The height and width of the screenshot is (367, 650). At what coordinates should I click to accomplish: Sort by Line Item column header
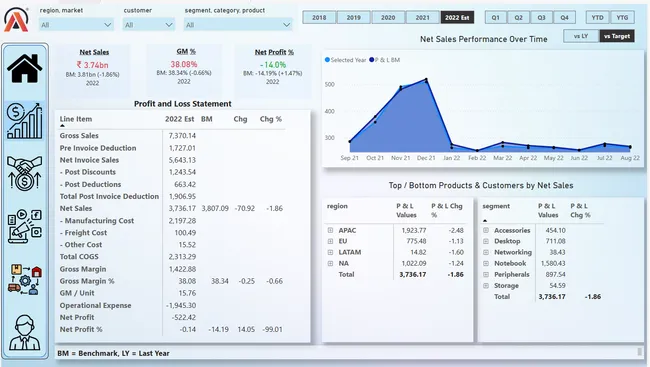coord(76,119)
